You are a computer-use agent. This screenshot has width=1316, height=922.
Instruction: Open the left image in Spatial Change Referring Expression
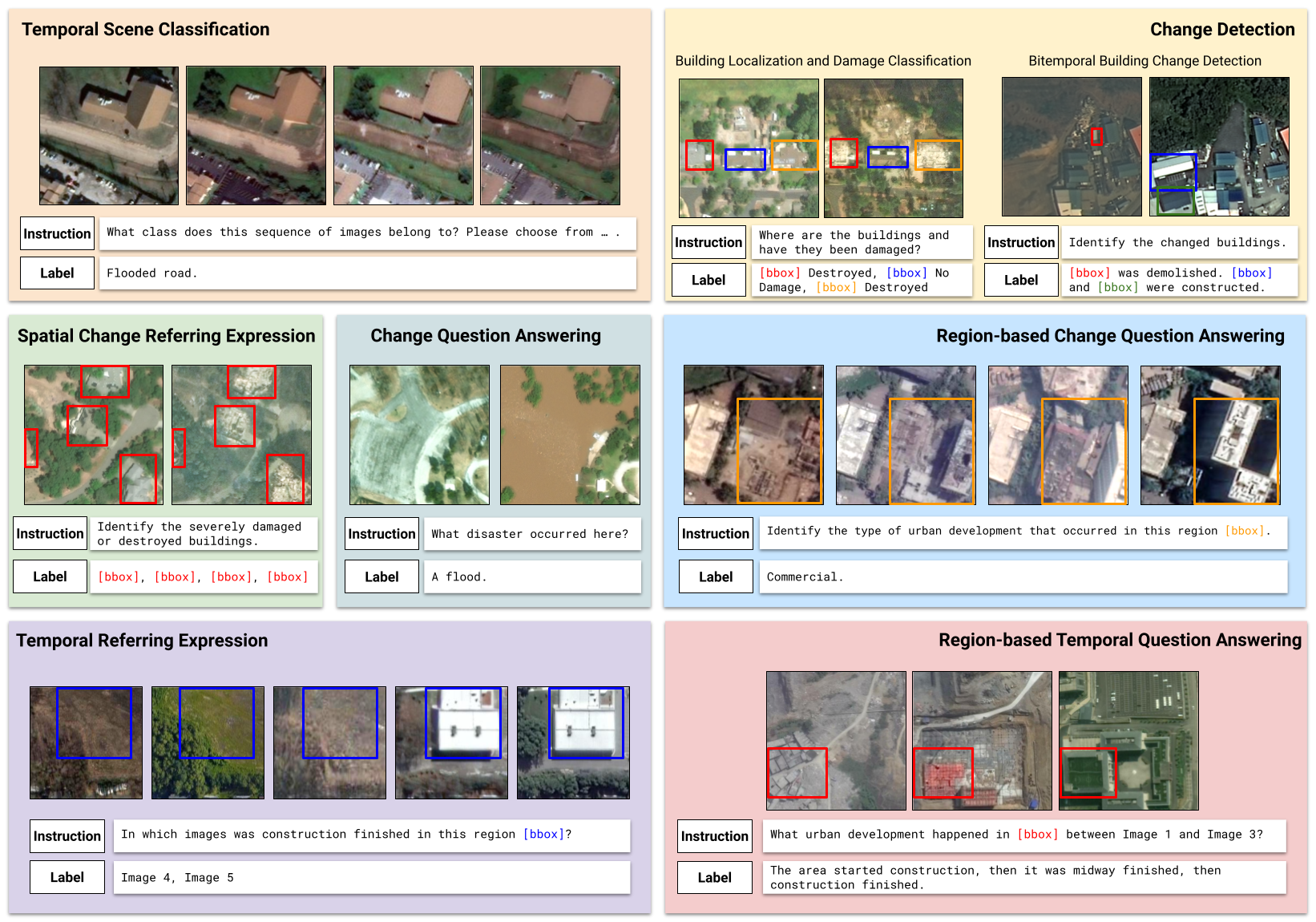(x=94, y=435)
